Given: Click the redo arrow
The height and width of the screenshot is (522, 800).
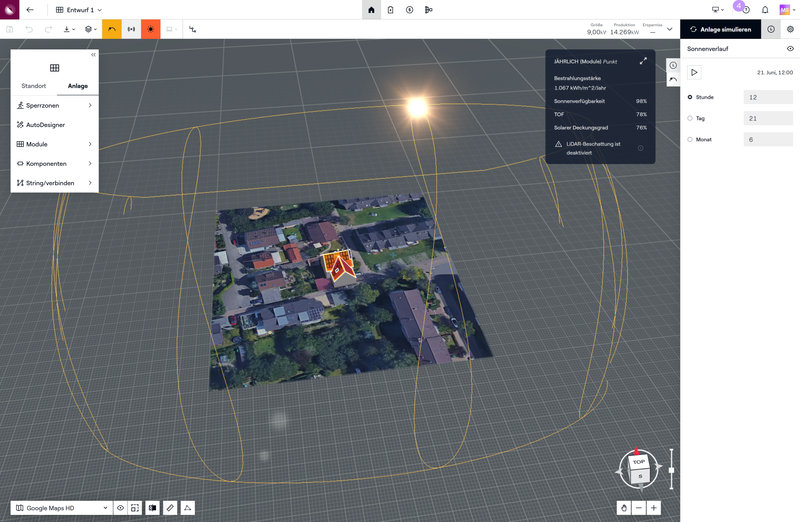Looking at the screenshot, I should (48, 29).
